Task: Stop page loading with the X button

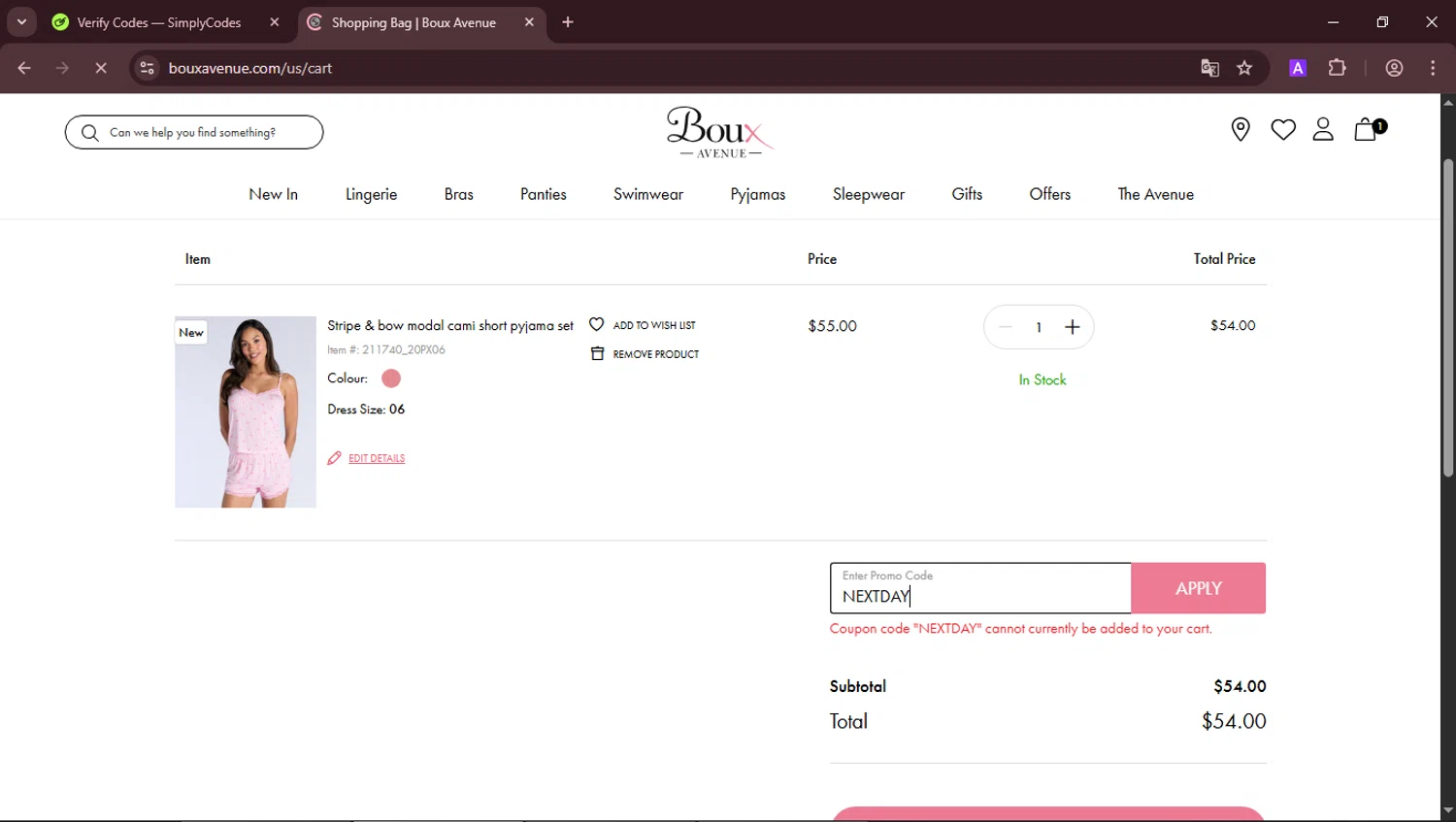Action: pyautogui.click(x=100, y=68)
